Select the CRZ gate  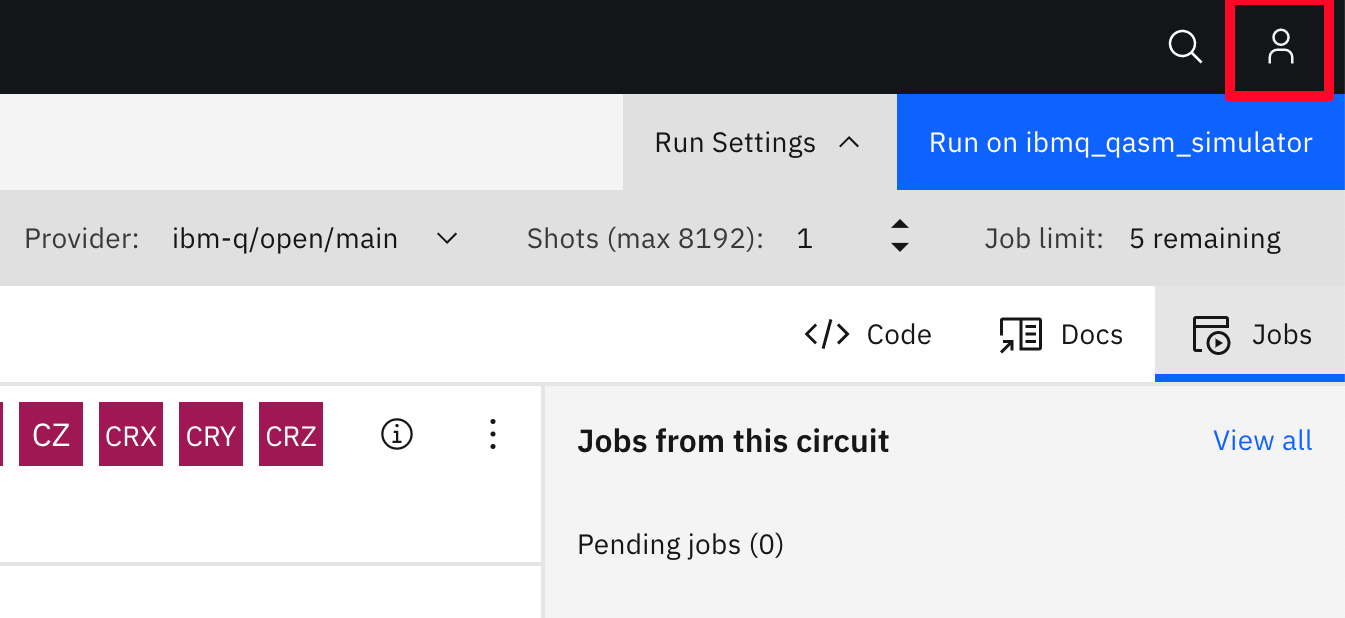point(291,435)
